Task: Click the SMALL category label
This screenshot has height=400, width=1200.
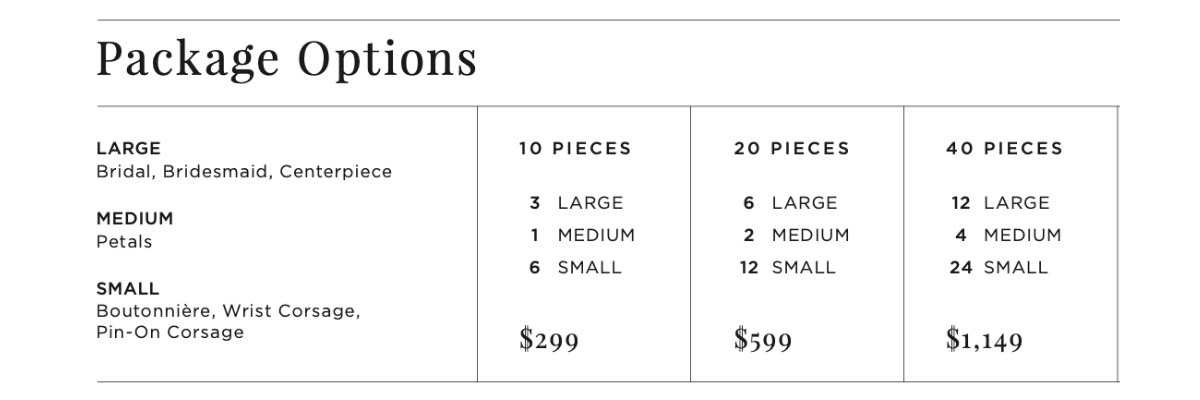Action: (128, 289)
